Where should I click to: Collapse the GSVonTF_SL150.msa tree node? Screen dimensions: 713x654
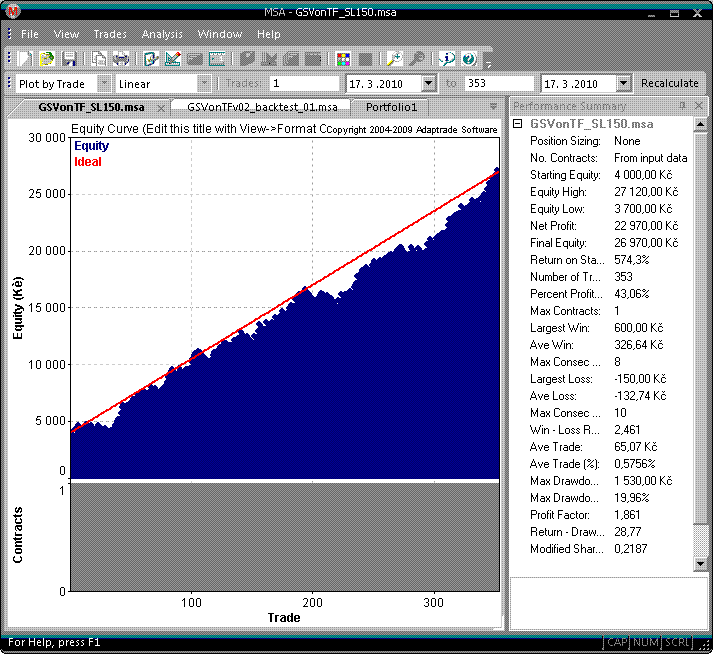[517, 124]
